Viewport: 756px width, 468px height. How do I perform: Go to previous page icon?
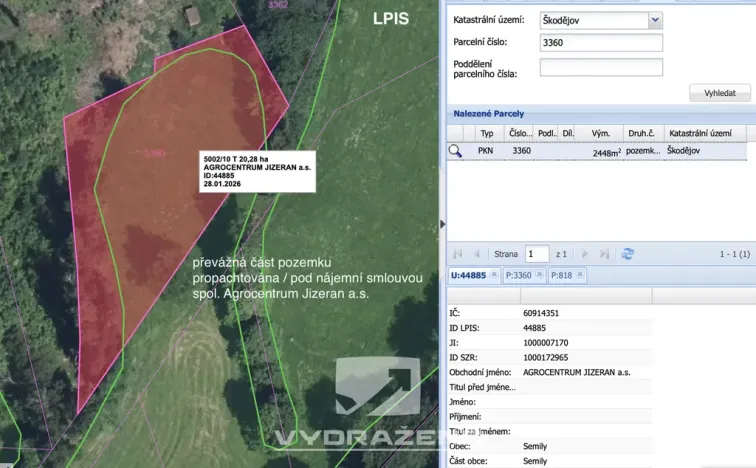[477, 254]
